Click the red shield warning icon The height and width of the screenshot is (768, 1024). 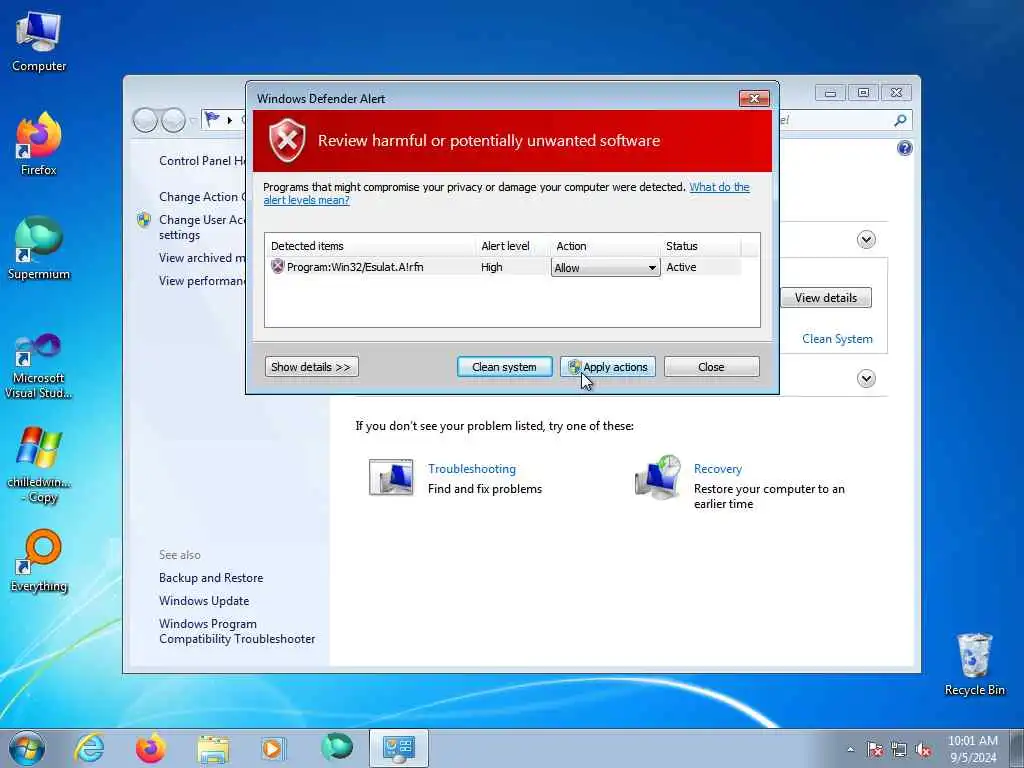pos(287,140)
